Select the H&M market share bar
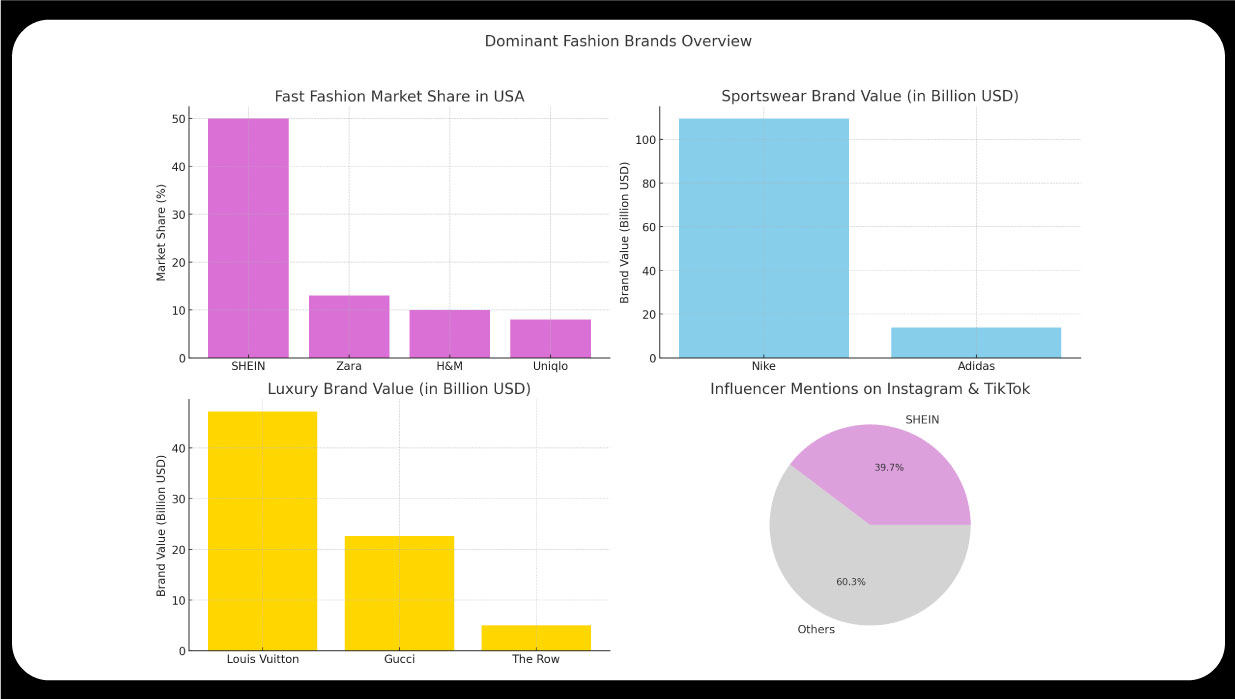 coord(449,335)
